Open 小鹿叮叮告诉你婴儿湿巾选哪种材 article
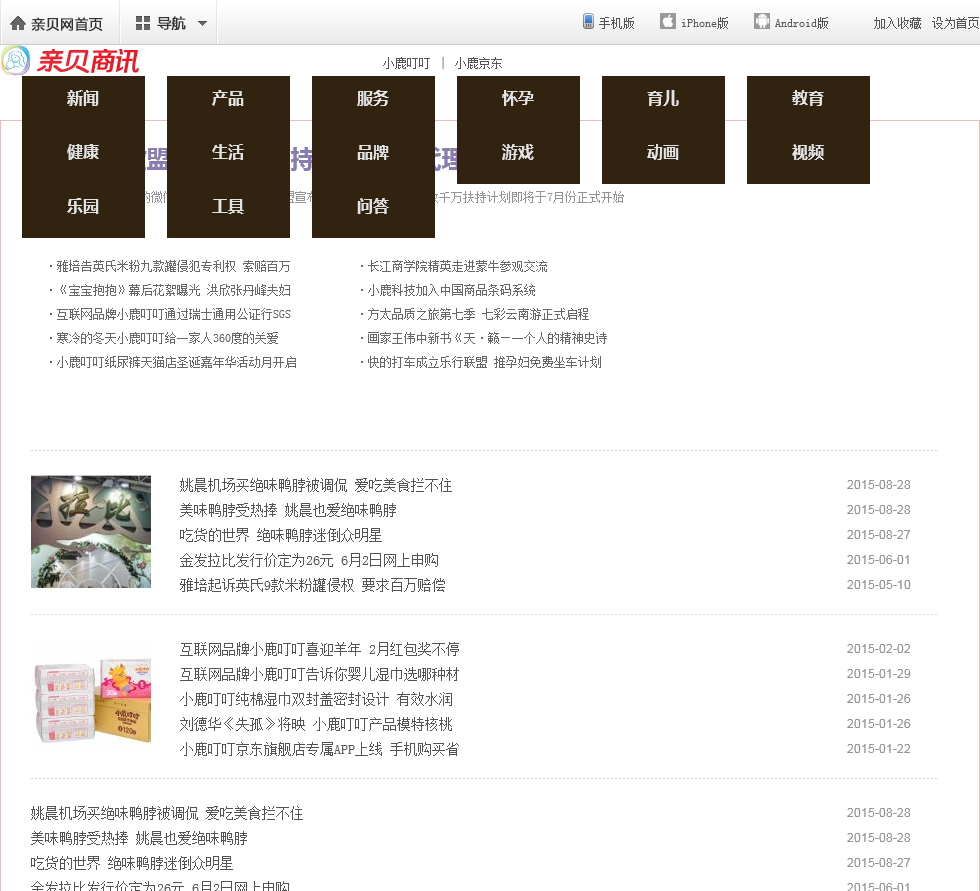The width and height of the screenshot is (980, 891). coord(319,675)
